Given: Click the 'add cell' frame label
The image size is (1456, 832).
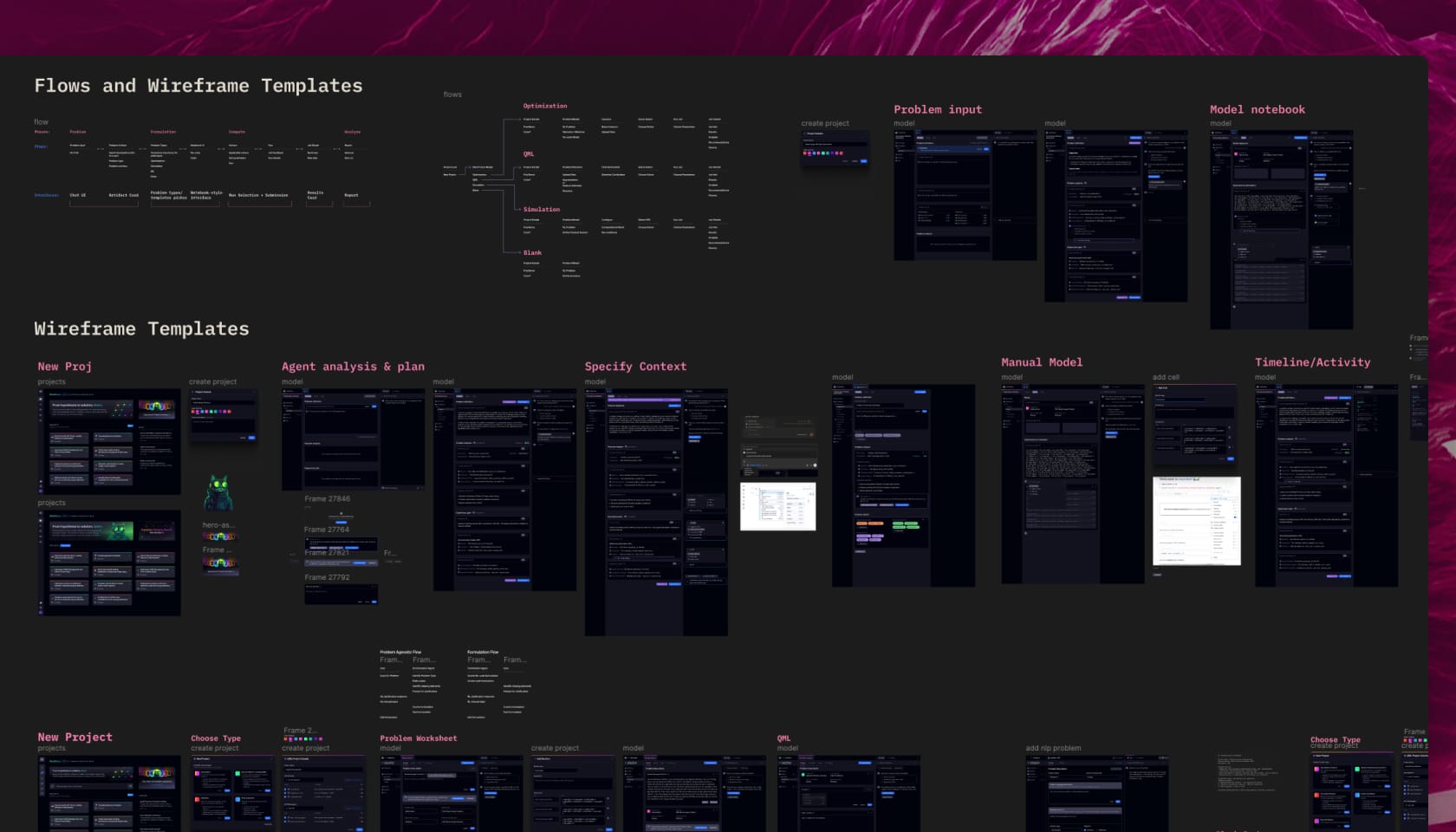Looking at the screenshot, I should [1166, 377].
